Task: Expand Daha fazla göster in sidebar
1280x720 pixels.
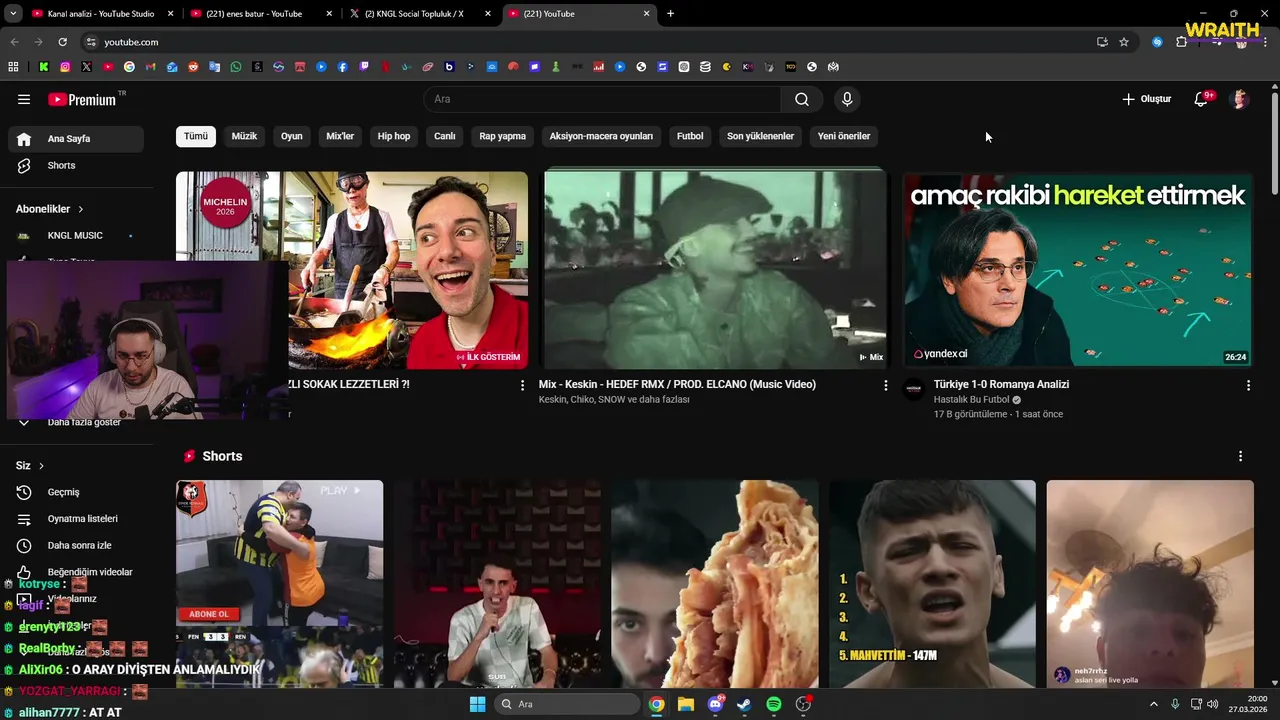Action: pyautogui.click(x=76, y=422)
